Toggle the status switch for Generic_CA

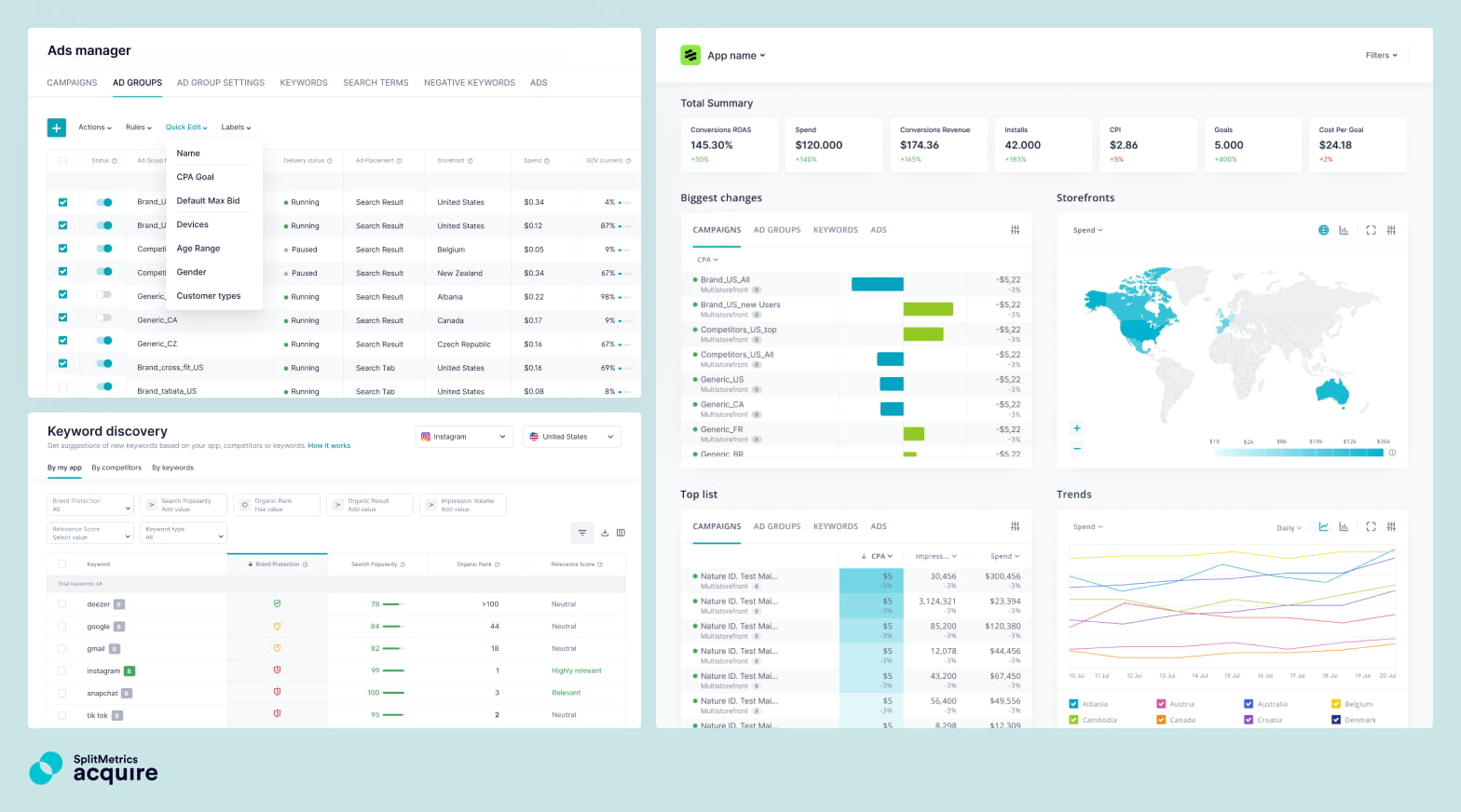click(103, 318)
